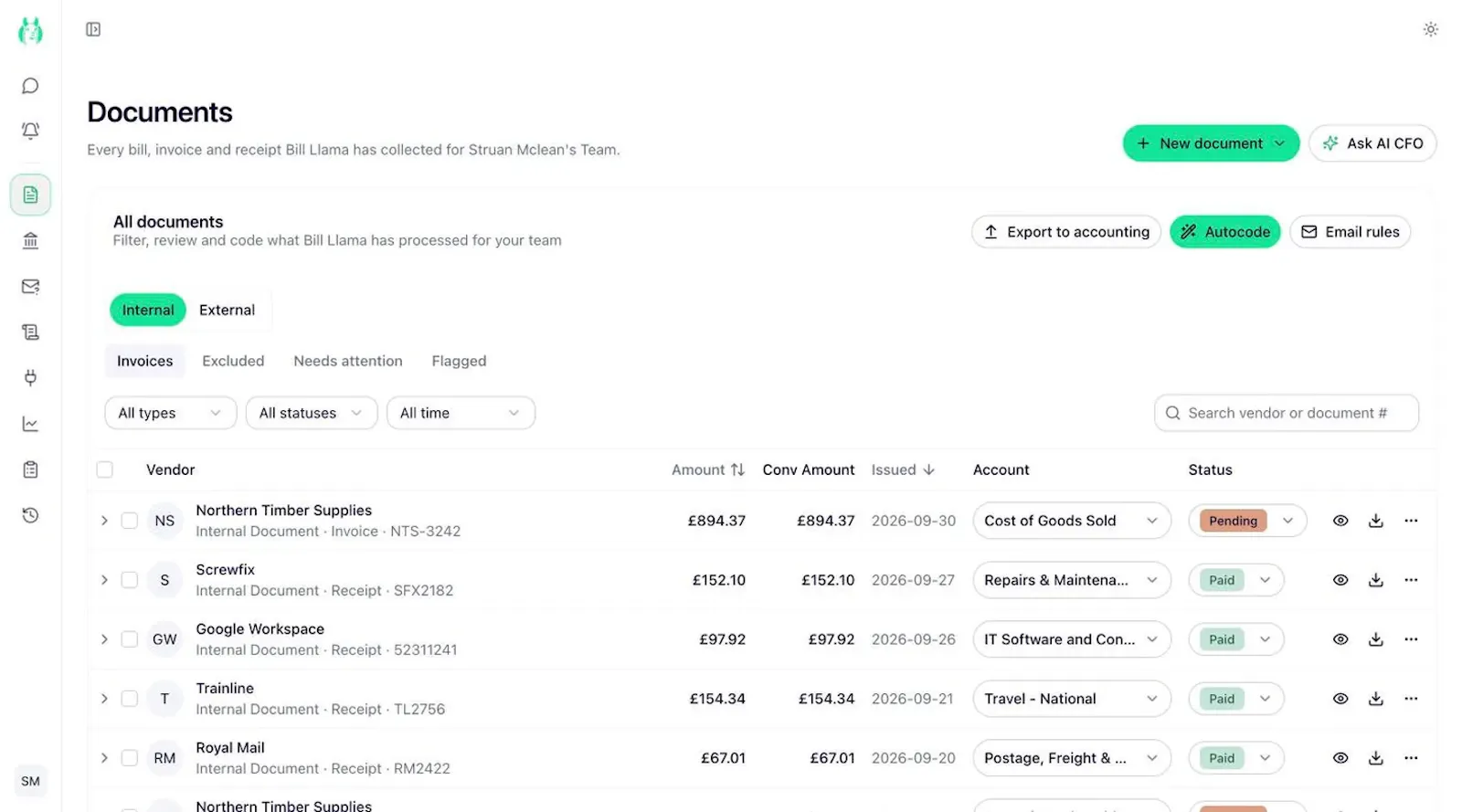Image resolution: width=1462 pixels, height=812 pixels.
Task: Click the vendor search field
Action: tap(1286, 413)
